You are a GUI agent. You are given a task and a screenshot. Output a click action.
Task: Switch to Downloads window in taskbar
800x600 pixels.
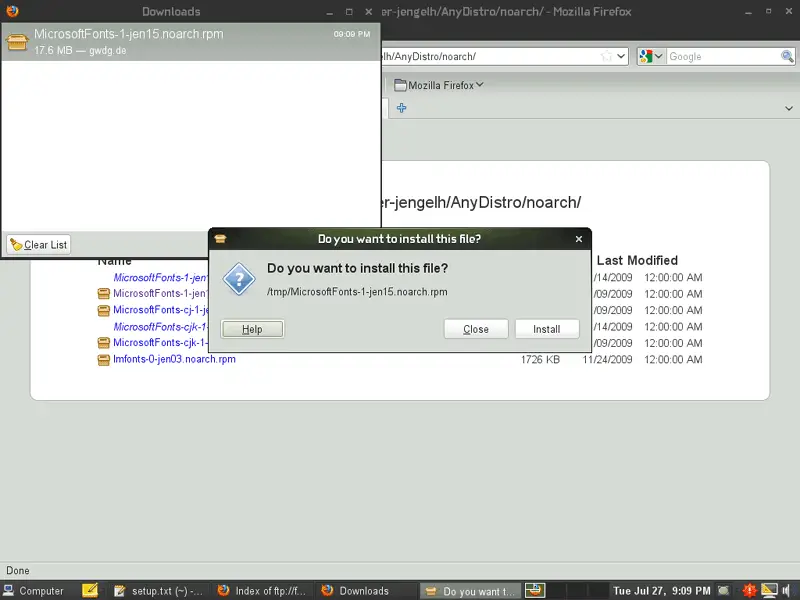tap(365, 591)
